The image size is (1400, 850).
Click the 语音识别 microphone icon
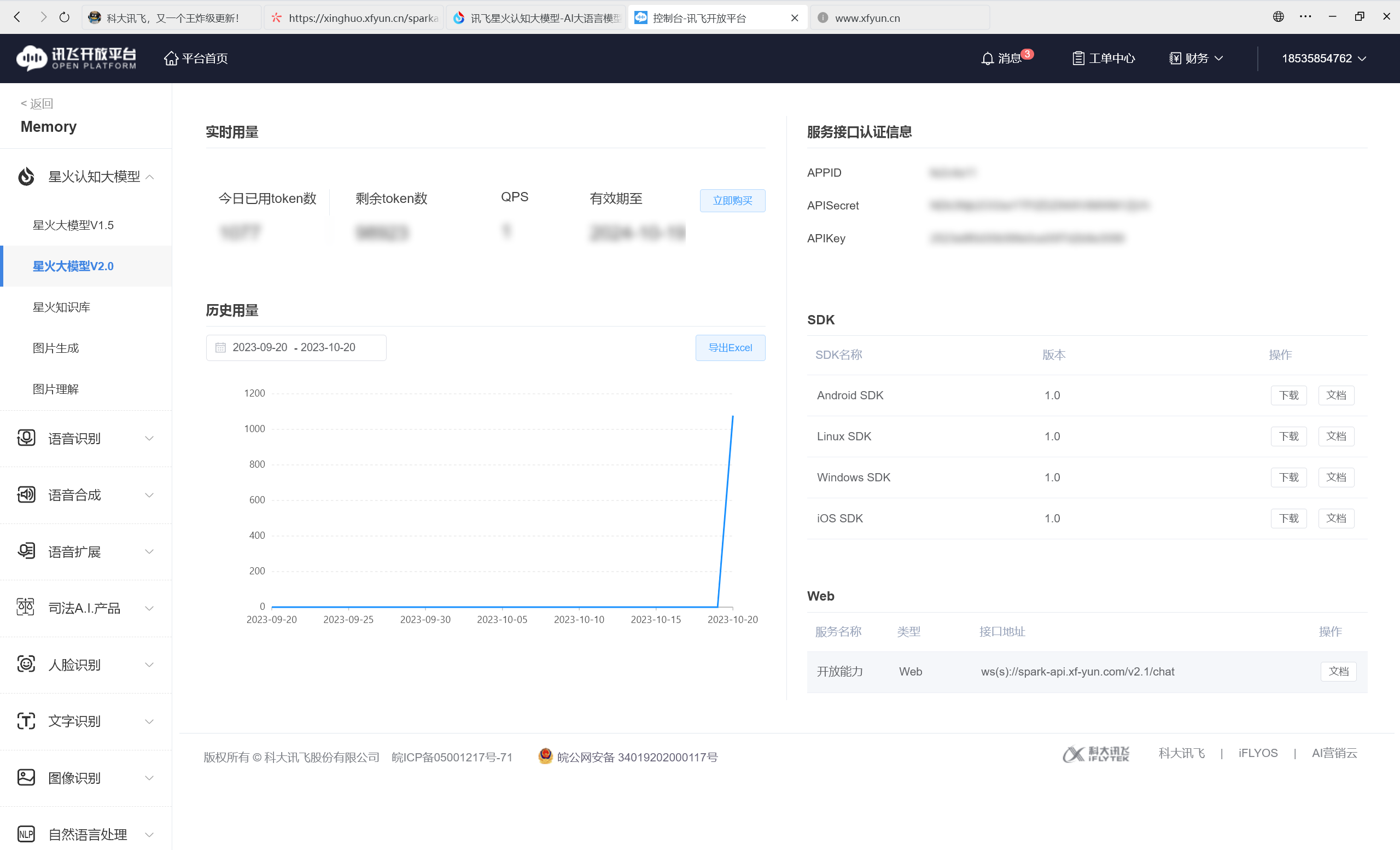[x=26, y=438]
